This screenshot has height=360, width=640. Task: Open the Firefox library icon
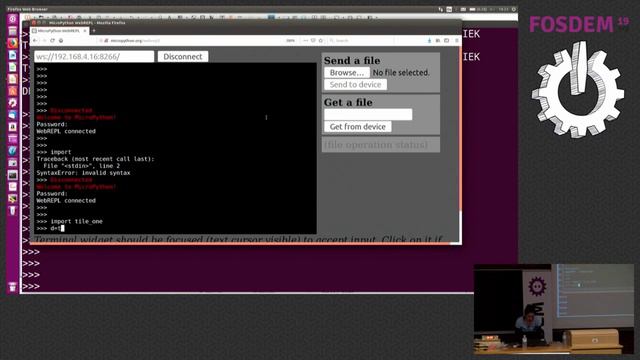(438, 41)
